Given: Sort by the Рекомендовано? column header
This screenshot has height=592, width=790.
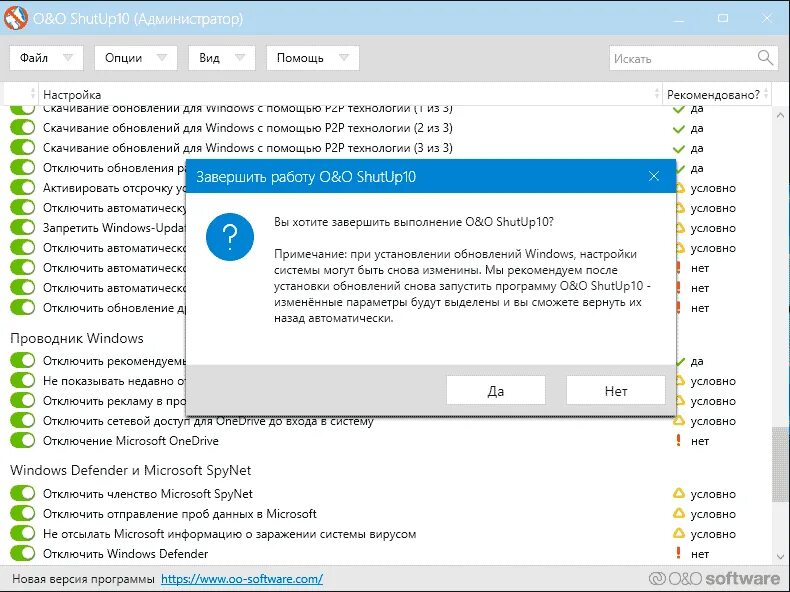Looking at the screenshot, I should click(x=717, y=94).
